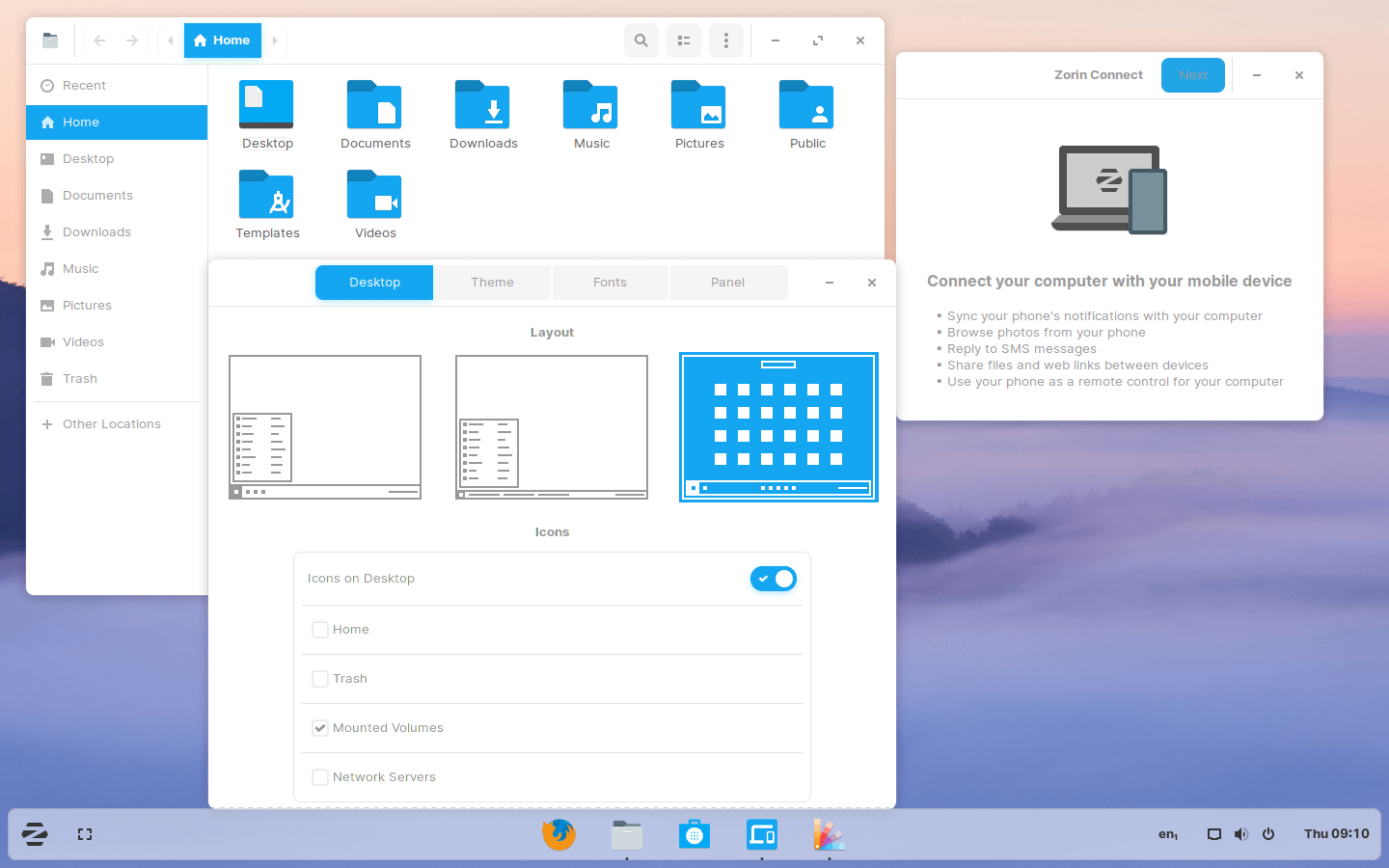Select the first desktop layout thumbnail
Viewport: 1389px width, 868px height.
pos(325,426)
